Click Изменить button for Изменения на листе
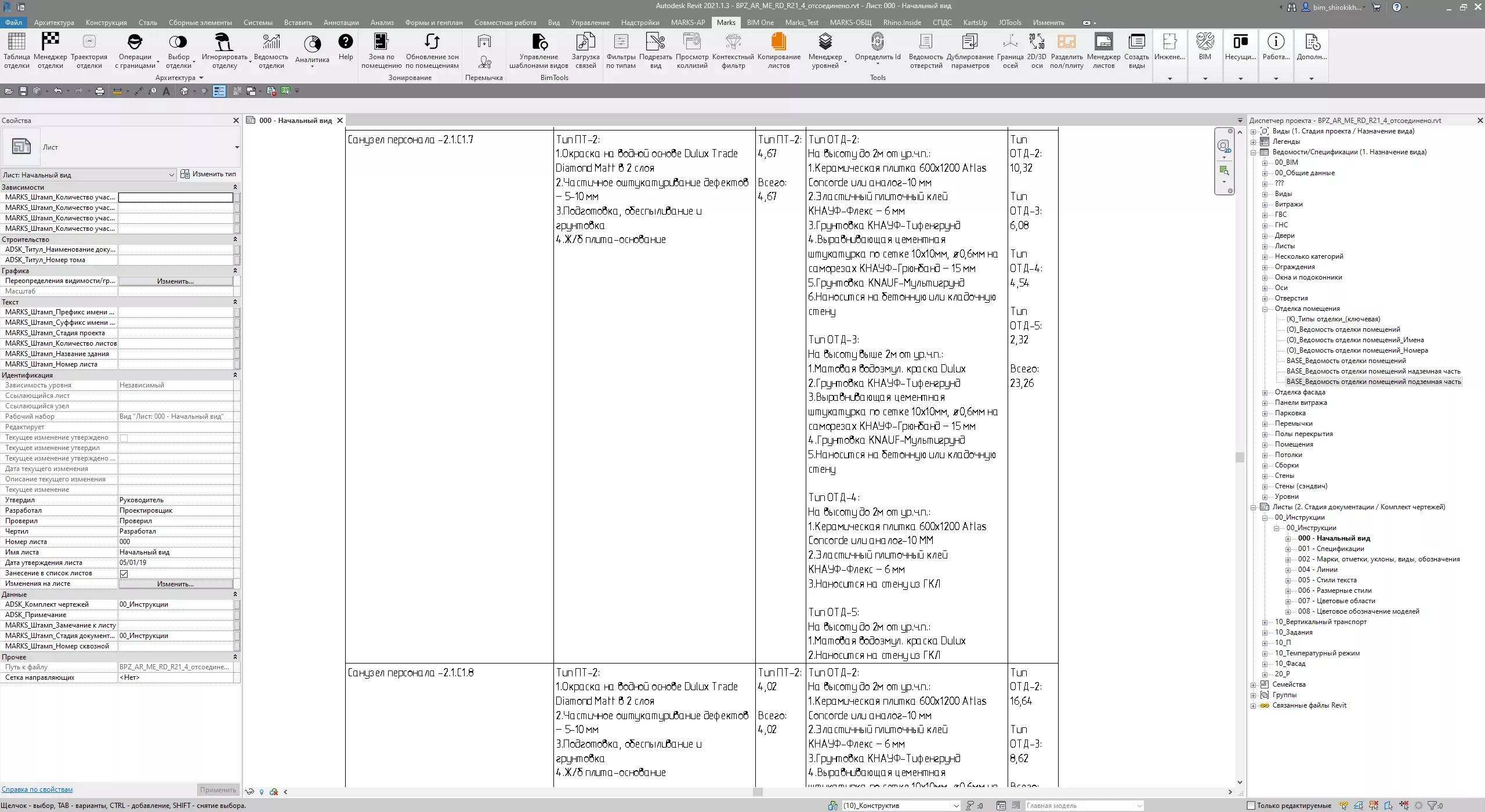The width and height of the screenshot is (1485, 812). (175, 584)
